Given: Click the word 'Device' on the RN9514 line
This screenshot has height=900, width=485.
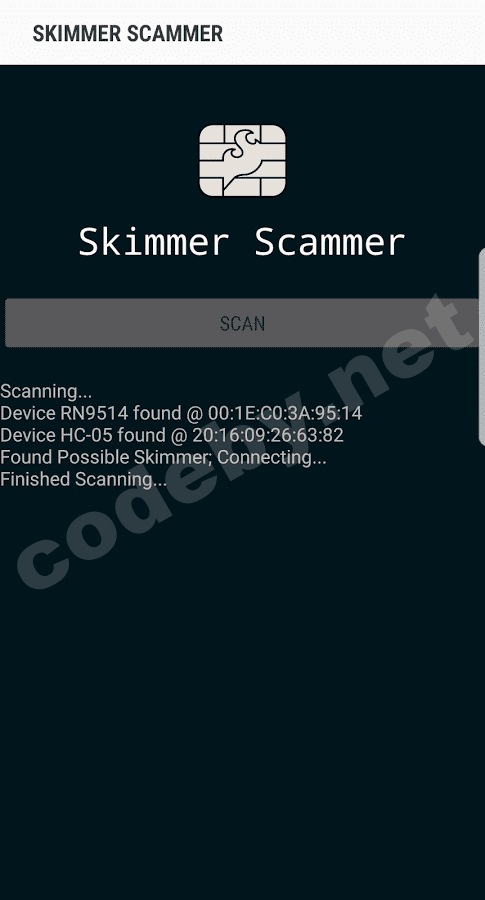Looking at the screenshot, I should pyautogui.click(x=28, y=413).
